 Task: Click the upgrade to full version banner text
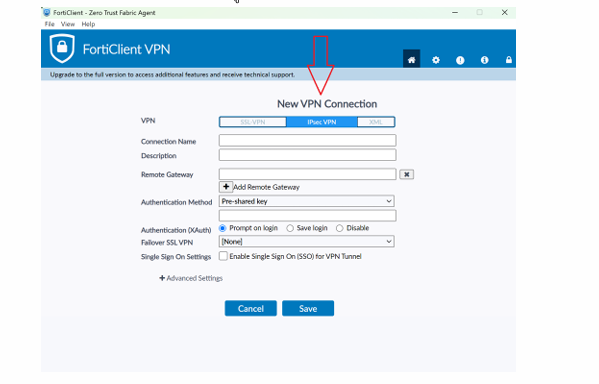pyautogui.click(x=172, y=75)
